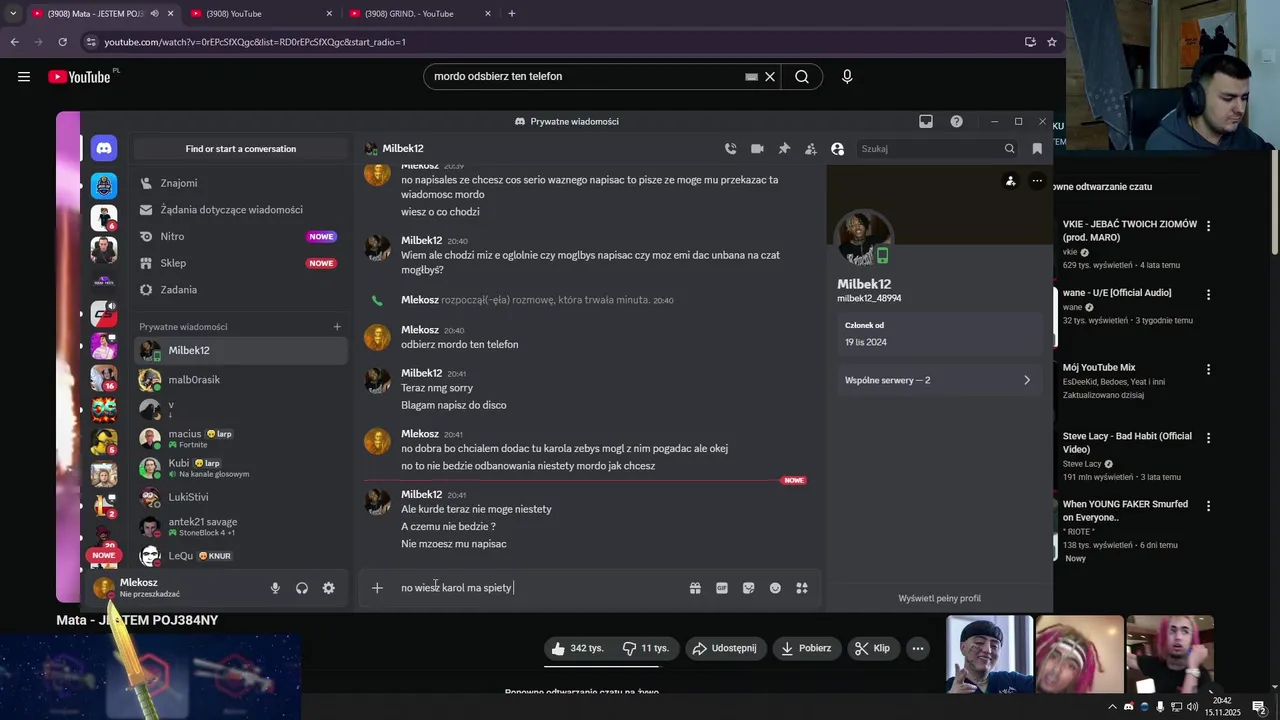Click the Pobierz download button
1280x720 pixels.
(806, 648)
